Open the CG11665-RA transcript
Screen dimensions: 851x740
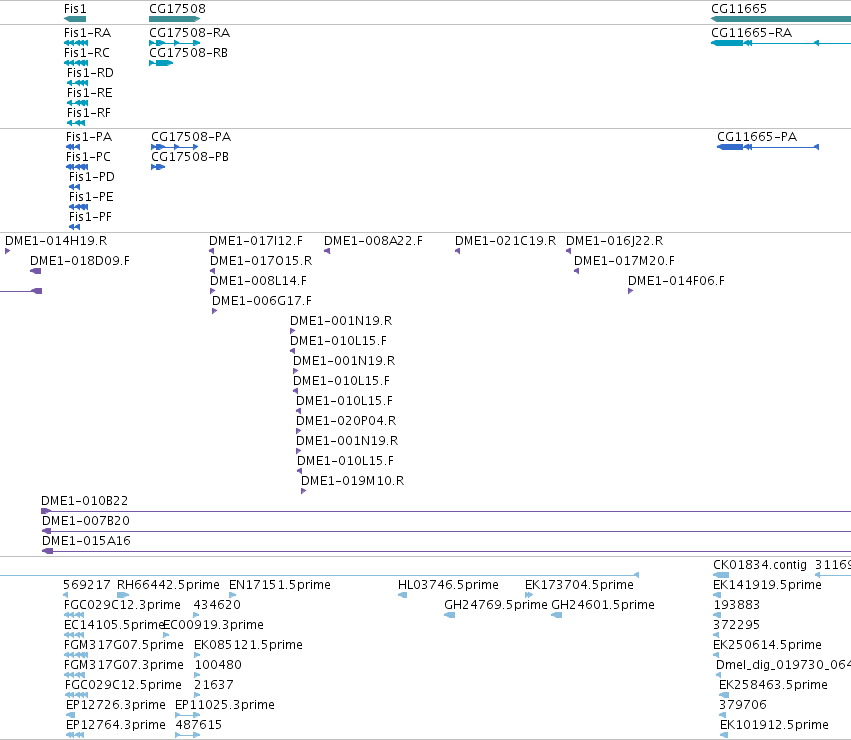coord(751,33)
